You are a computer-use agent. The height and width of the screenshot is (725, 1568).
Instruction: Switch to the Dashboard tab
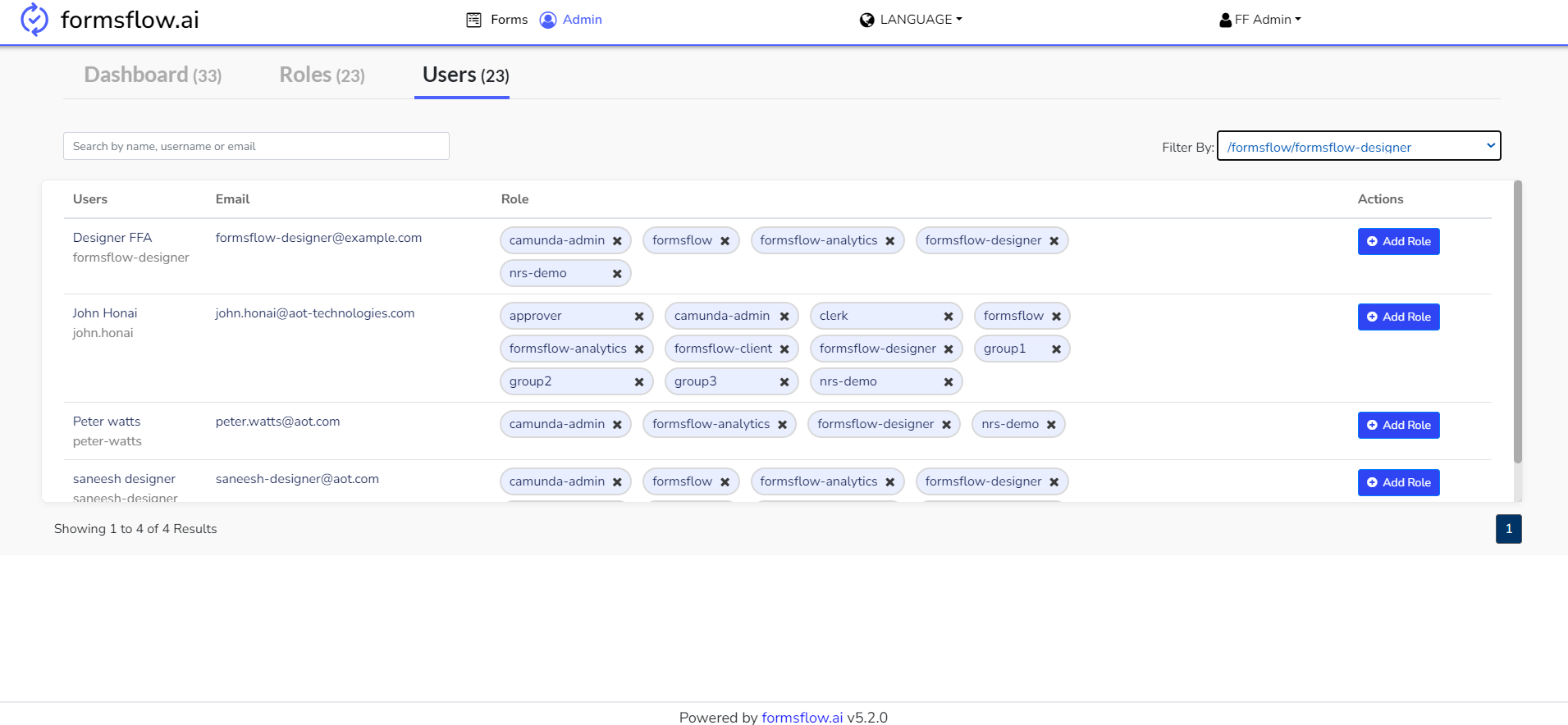point(153,75)
